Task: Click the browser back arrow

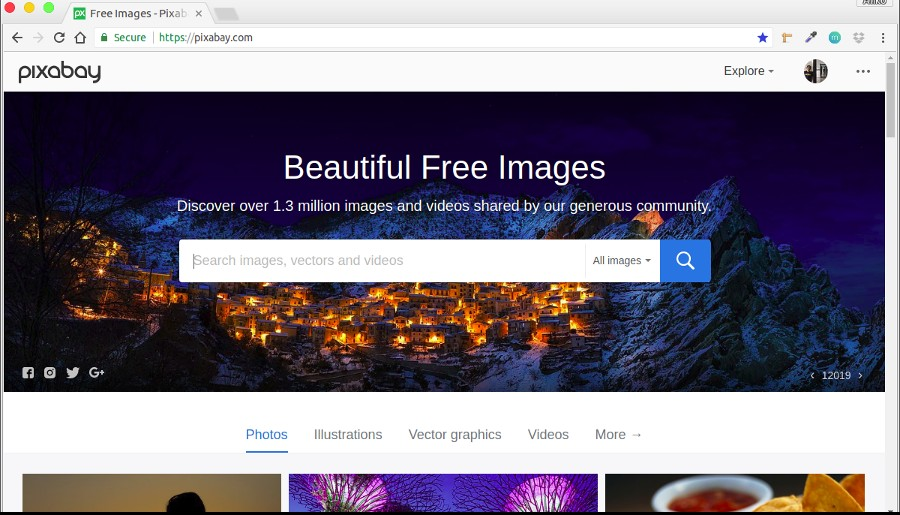Action: [17, 38]
